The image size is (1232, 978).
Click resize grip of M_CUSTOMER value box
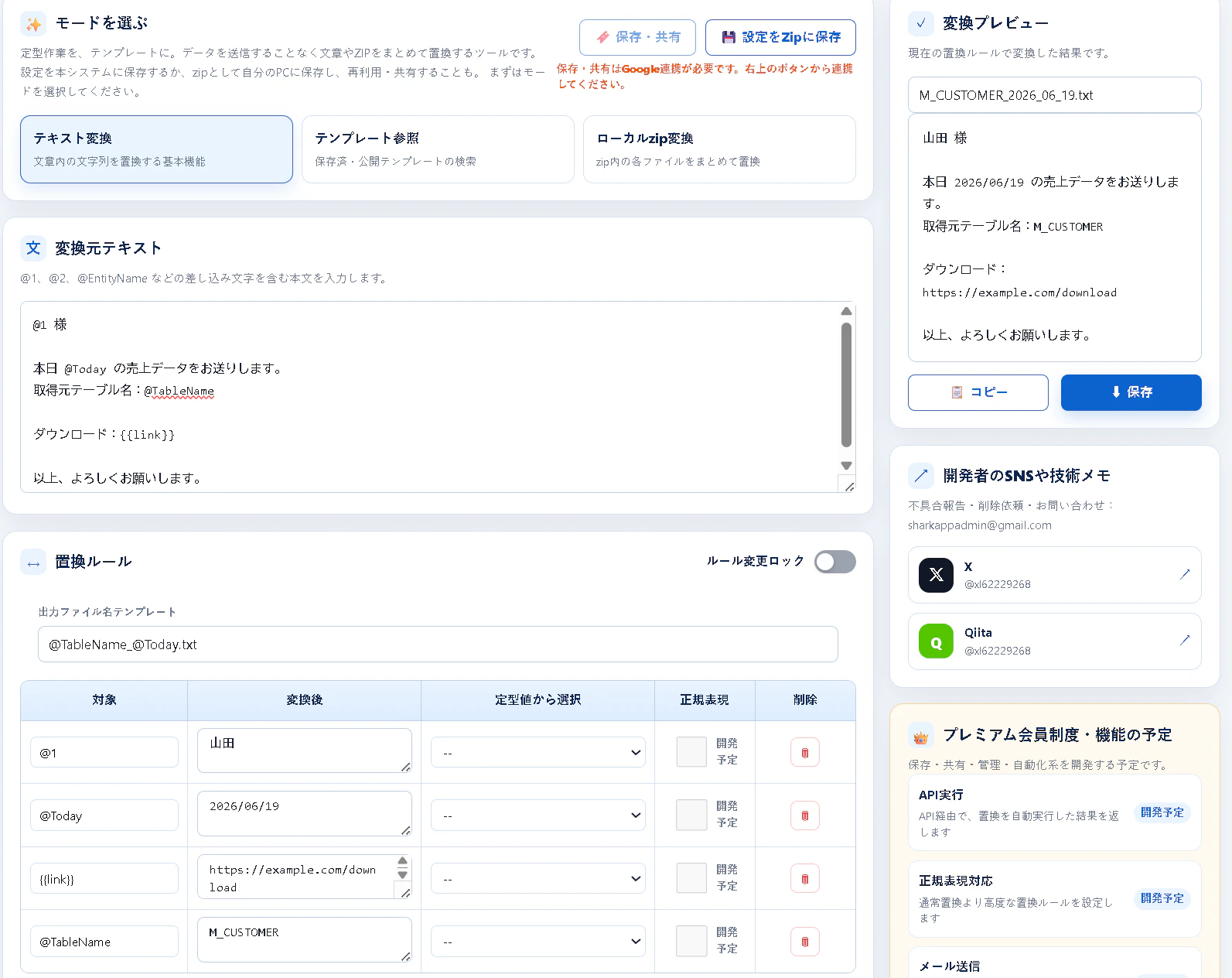click(x=405, y=956)
